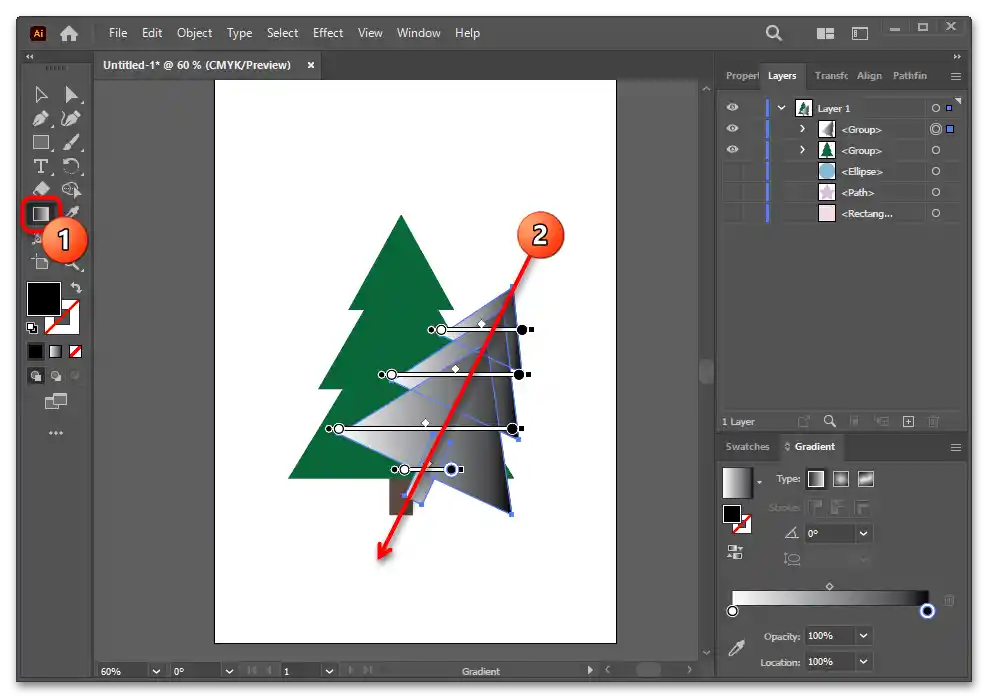Click the Create New Layer icon
This screenshot has width=988, height=698.
(x=908, y=422)
